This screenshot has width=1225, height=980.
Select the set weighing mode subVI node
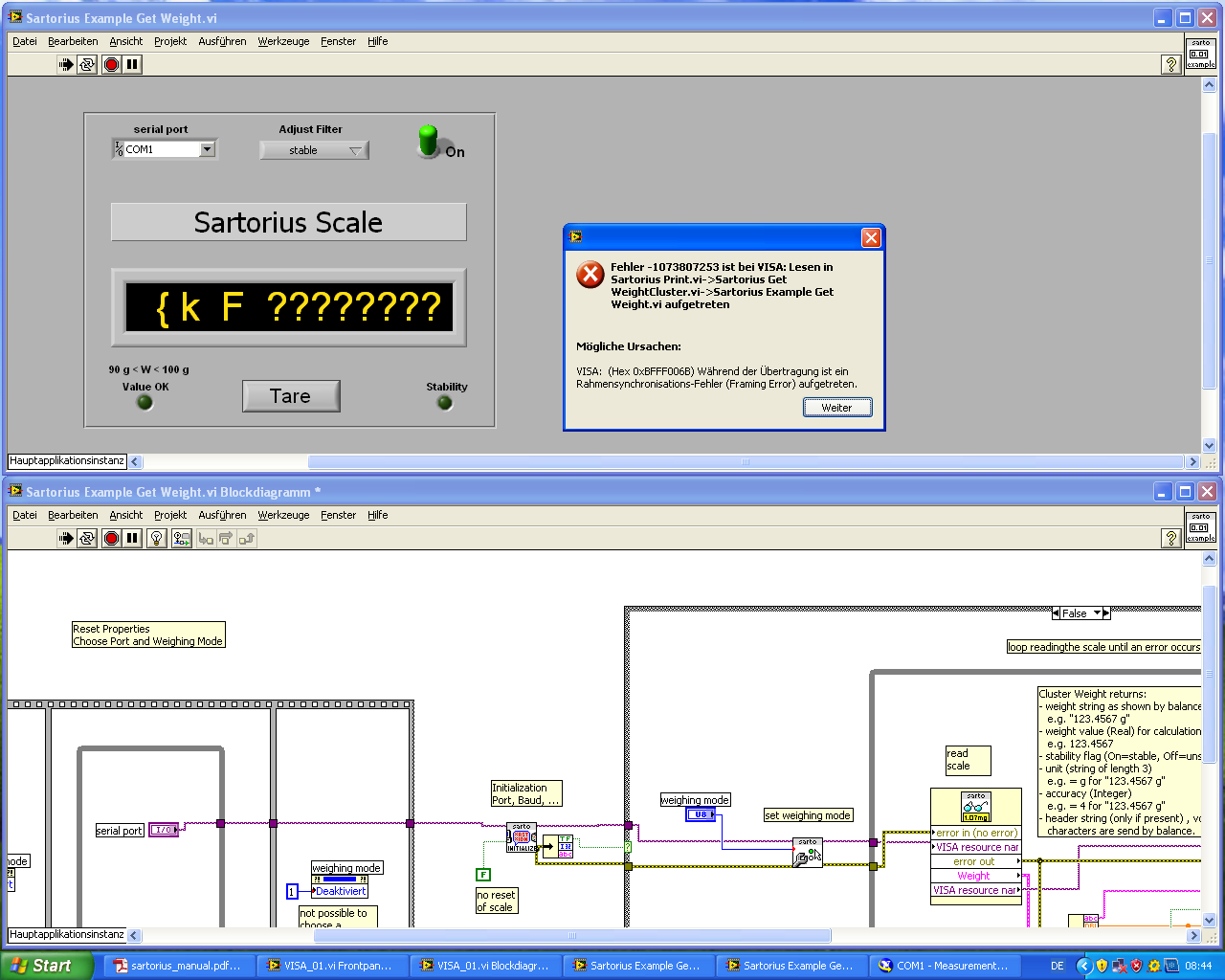click(x=808, y=853)
